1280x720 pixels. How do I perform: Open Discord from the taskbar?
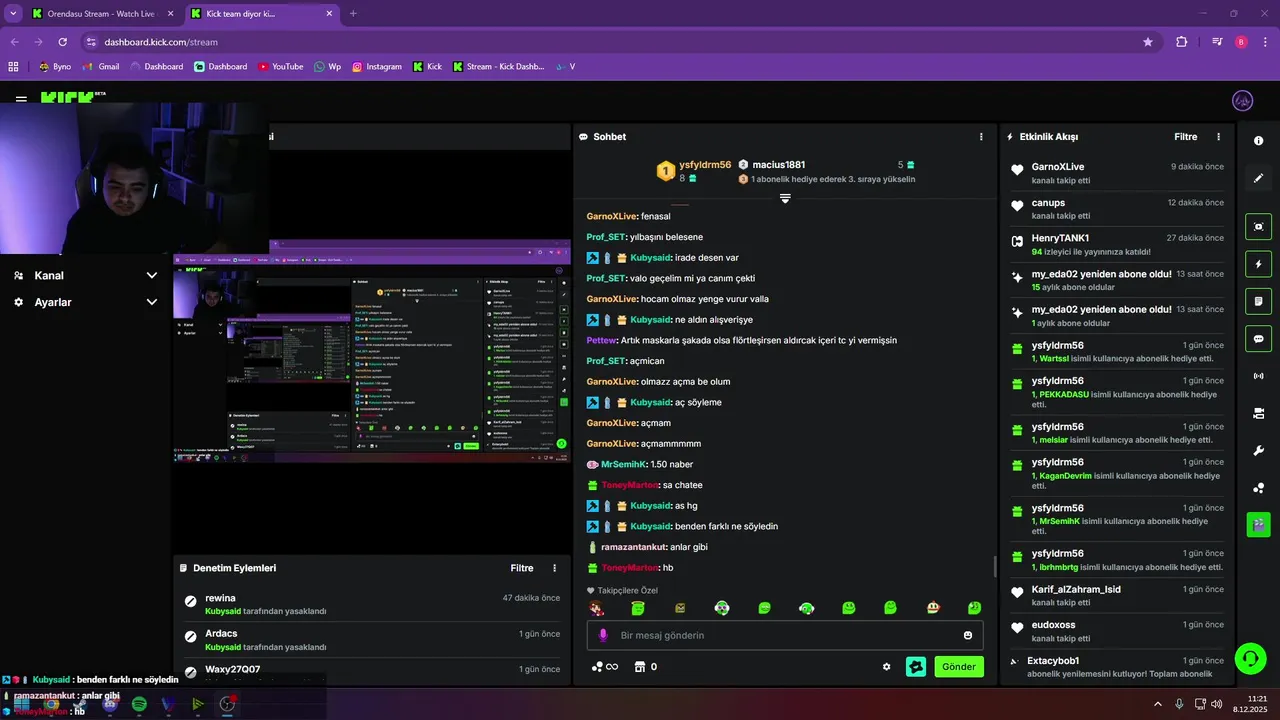pyautogui.click(x=110, y=704)
